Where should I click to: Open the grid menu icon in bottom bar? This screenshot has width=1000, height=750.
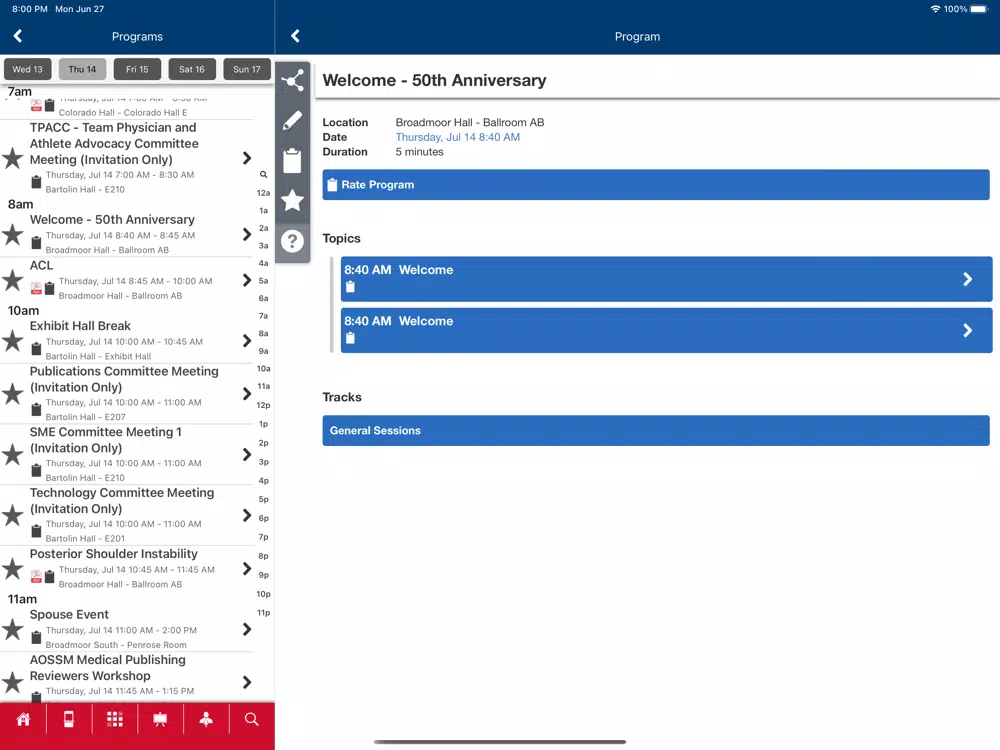click(115, 719)
